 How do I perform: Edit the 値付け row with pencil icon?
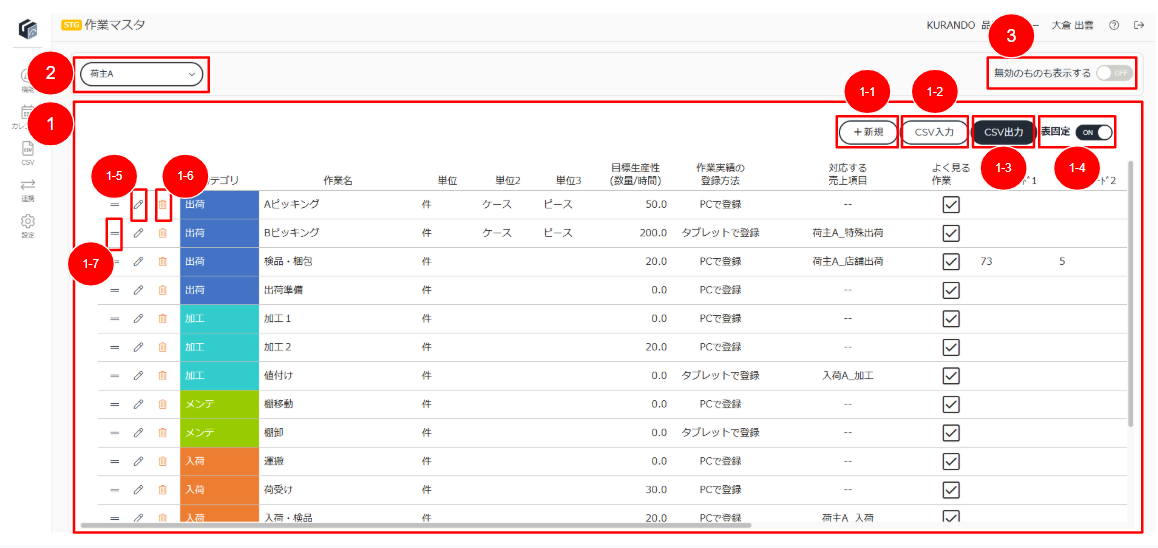pos(138,375)
